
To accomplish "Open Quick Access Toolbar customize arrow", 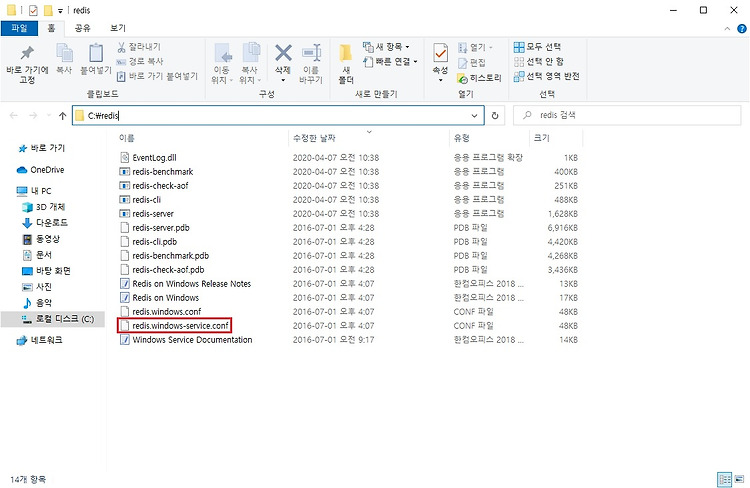I will [x=60, y=11].
